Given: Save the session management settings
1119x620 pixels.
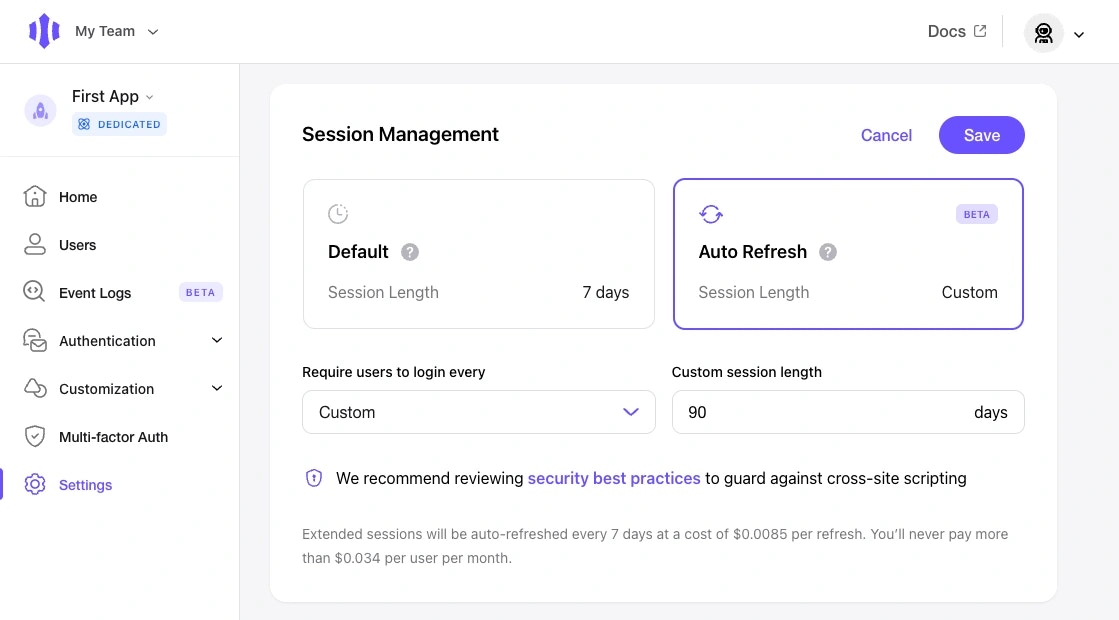Looking at the screenshot, I should pos(981,135).
